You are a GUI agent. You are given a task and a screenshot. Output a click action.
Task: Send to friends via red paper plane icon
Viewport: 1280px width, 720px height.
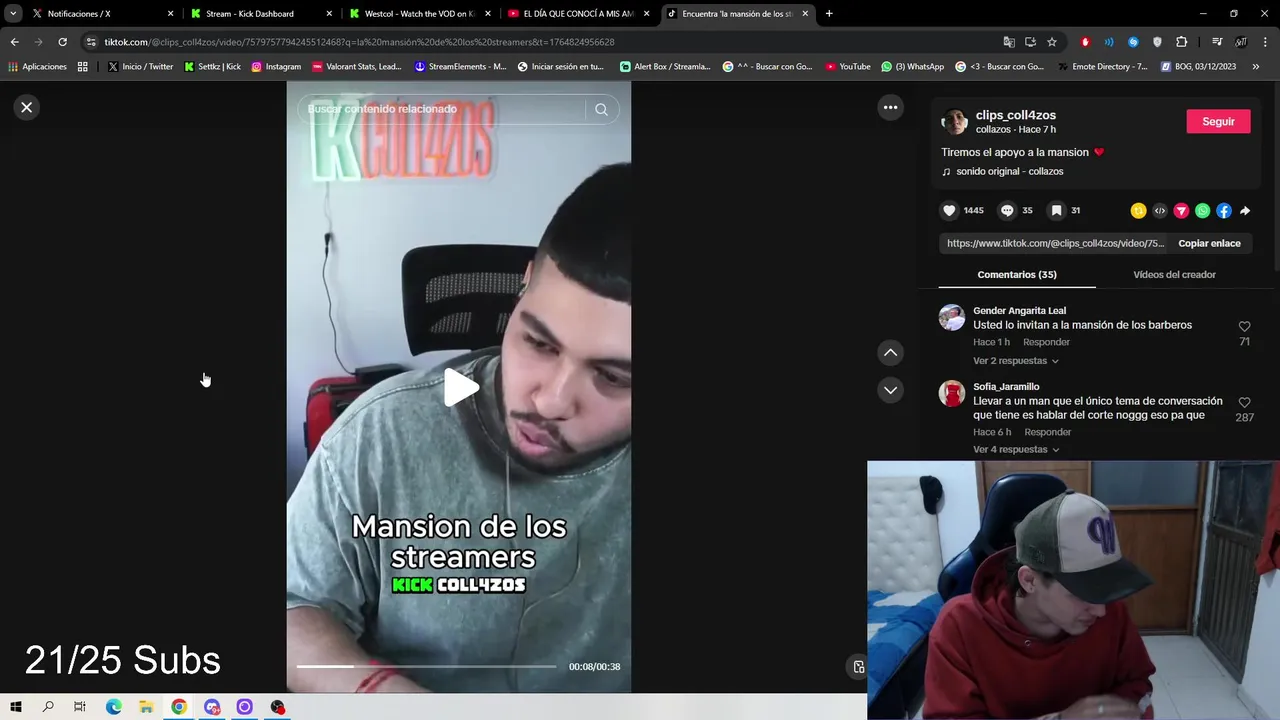(1181, 211)
